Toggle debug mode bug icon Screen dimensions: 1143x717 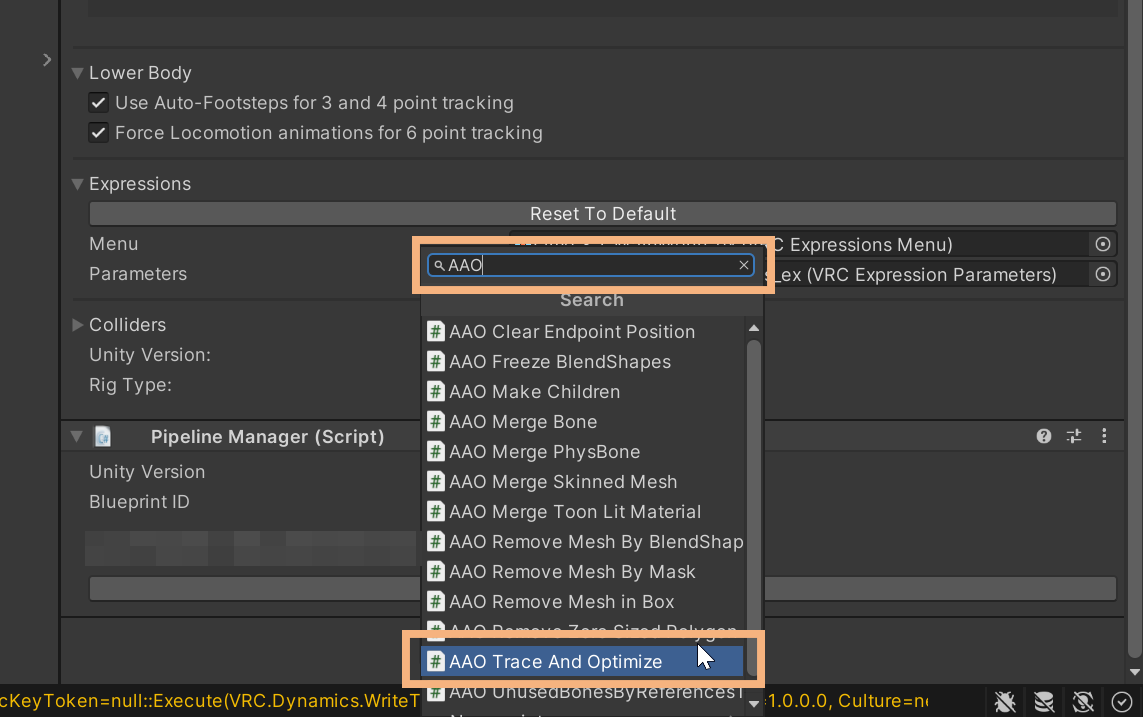point(1005,702)
